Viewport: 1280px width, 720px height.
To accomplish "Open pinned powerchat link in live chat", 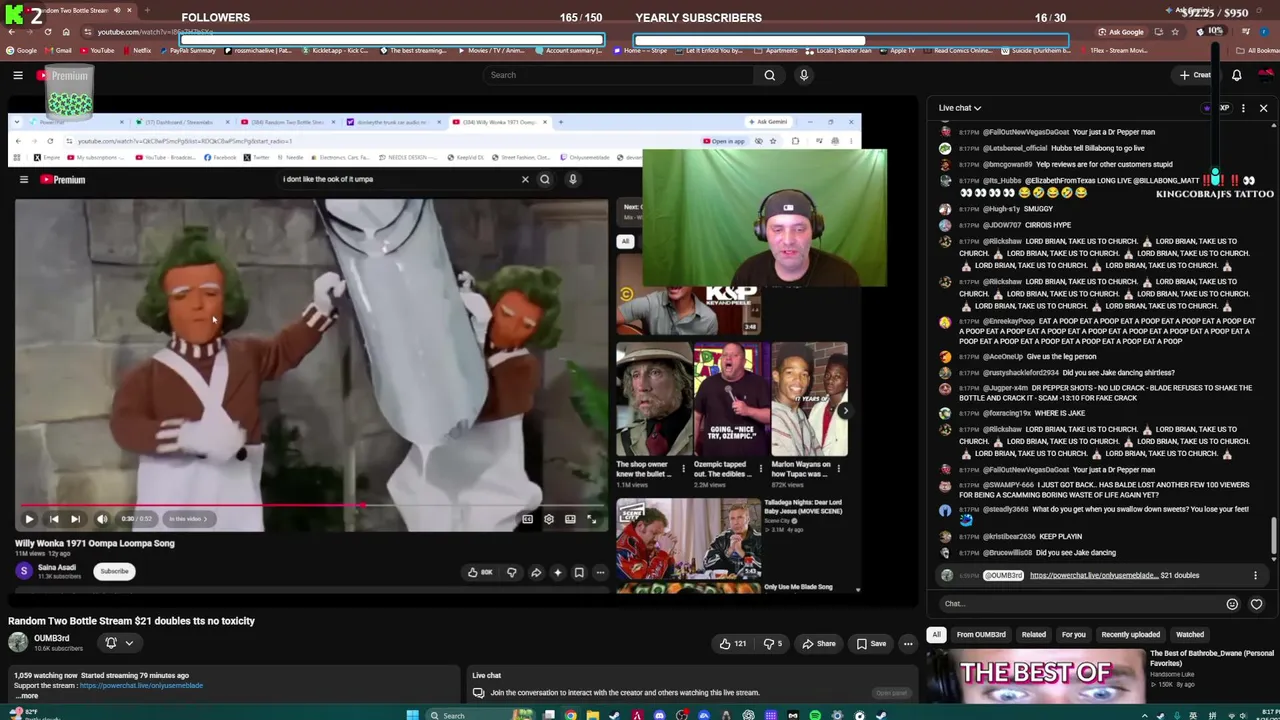I will (x=1093, y=576).
